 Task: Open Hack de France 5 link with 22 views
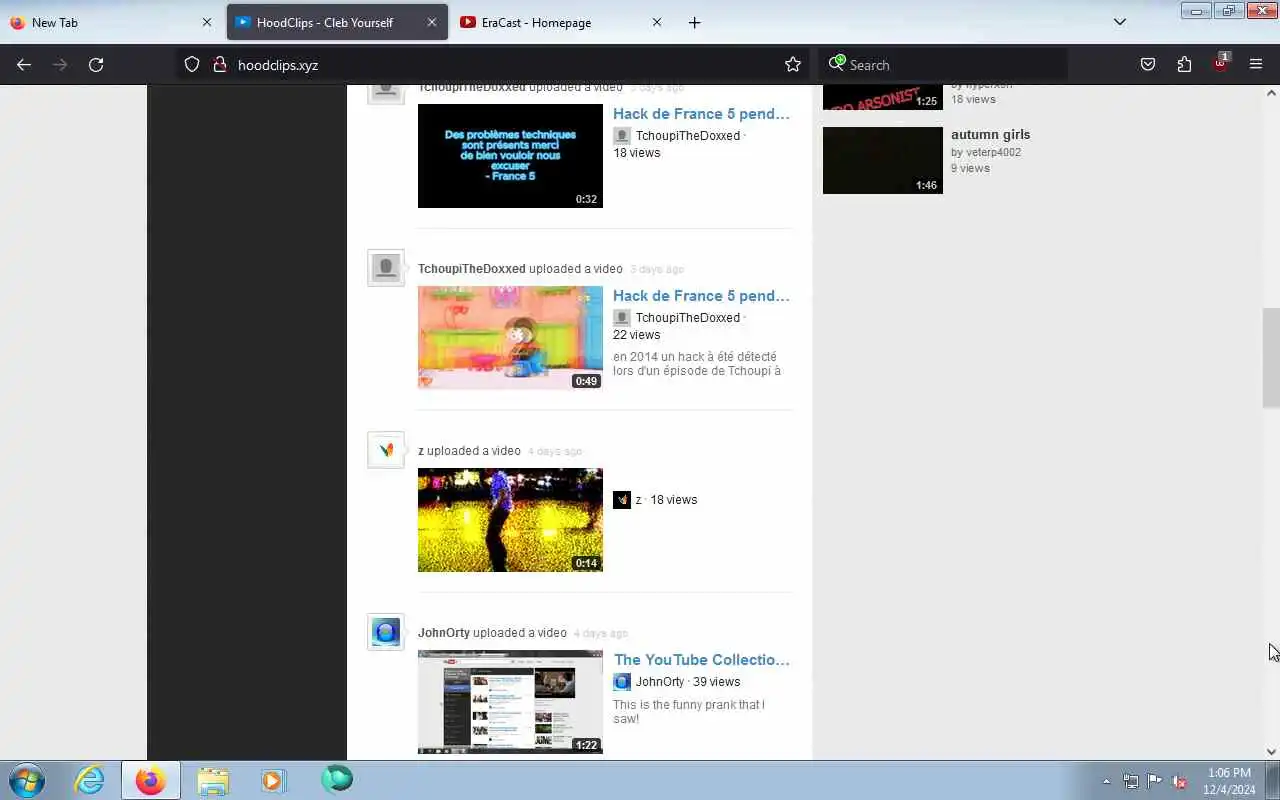[x=701, y=296]
